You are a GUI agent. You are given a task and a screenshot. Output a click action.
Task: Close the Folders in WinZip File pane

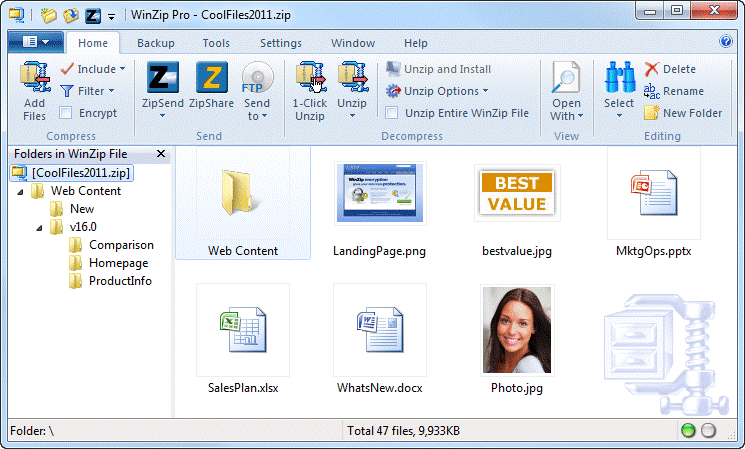coord(161,154)
